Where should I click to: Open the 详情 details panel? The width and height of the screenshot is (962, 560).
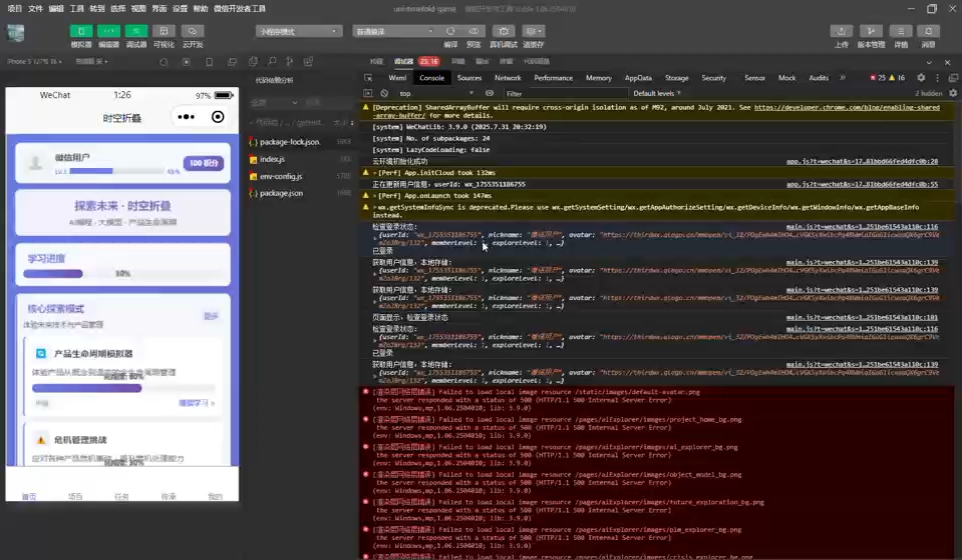[x=901, y=31]
